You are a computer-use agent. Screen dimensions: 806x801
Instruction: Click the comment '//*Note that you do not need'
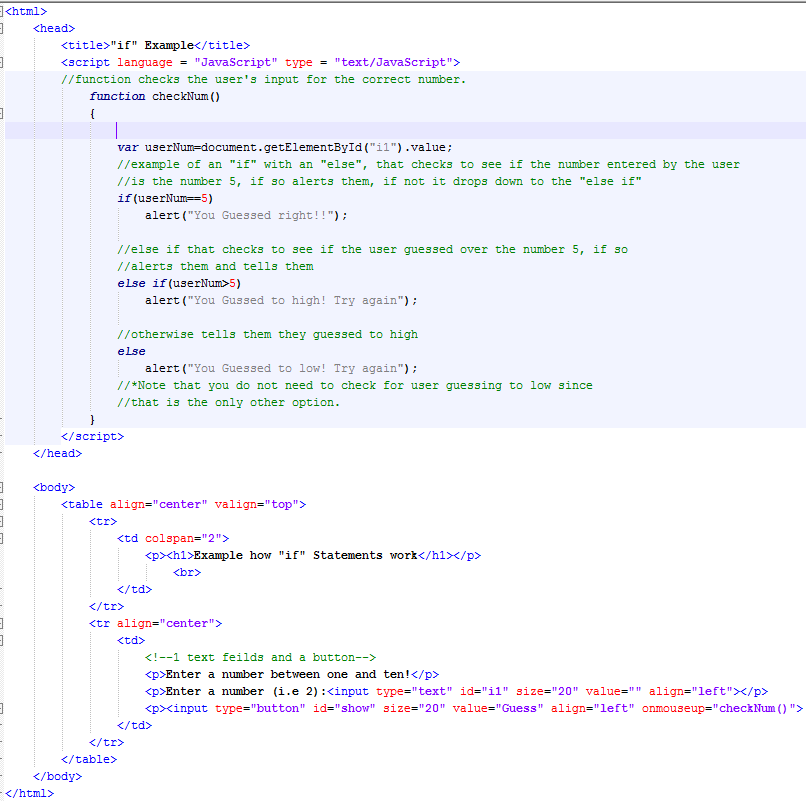[355, 385]
